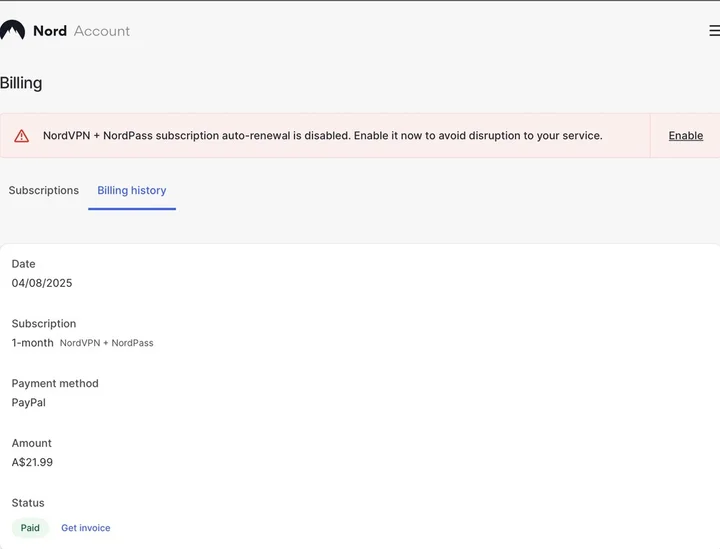Click the auto-renewal disabled alert message
This screenshot has height=549, width=720.
coord(322,136)
